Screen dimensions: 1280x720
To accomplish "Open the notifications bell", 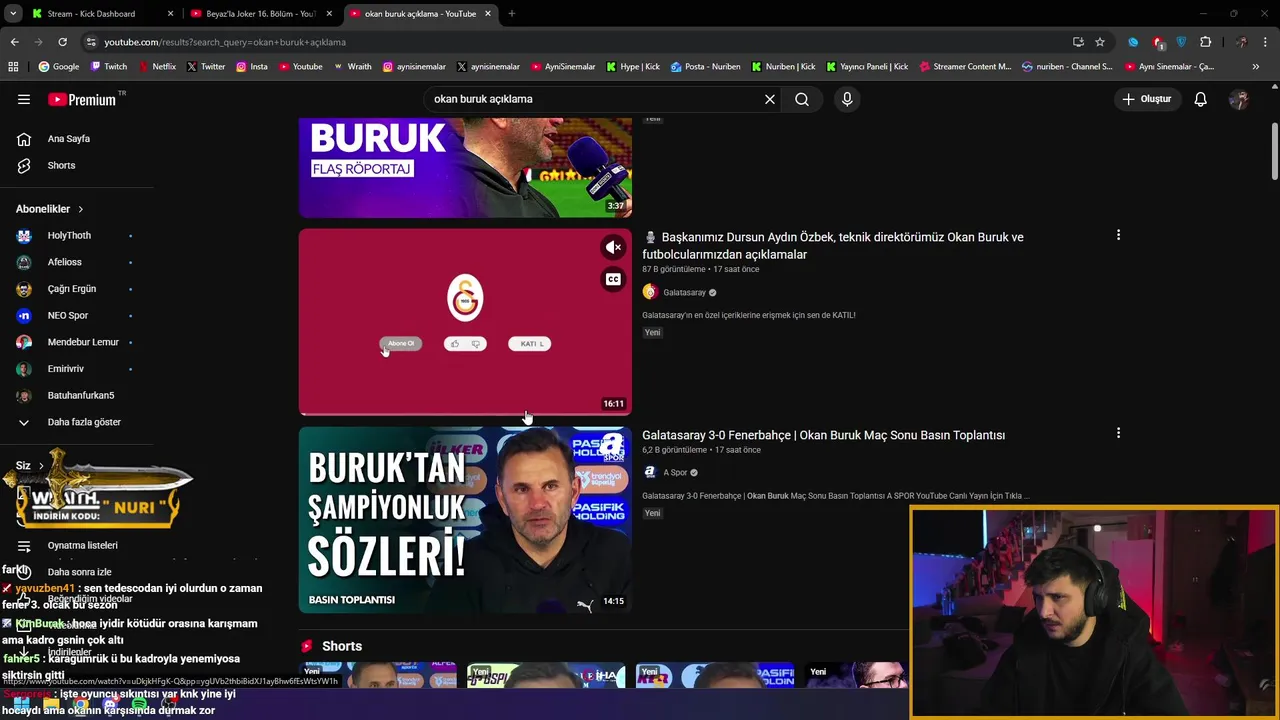I will coord(1201,99).
